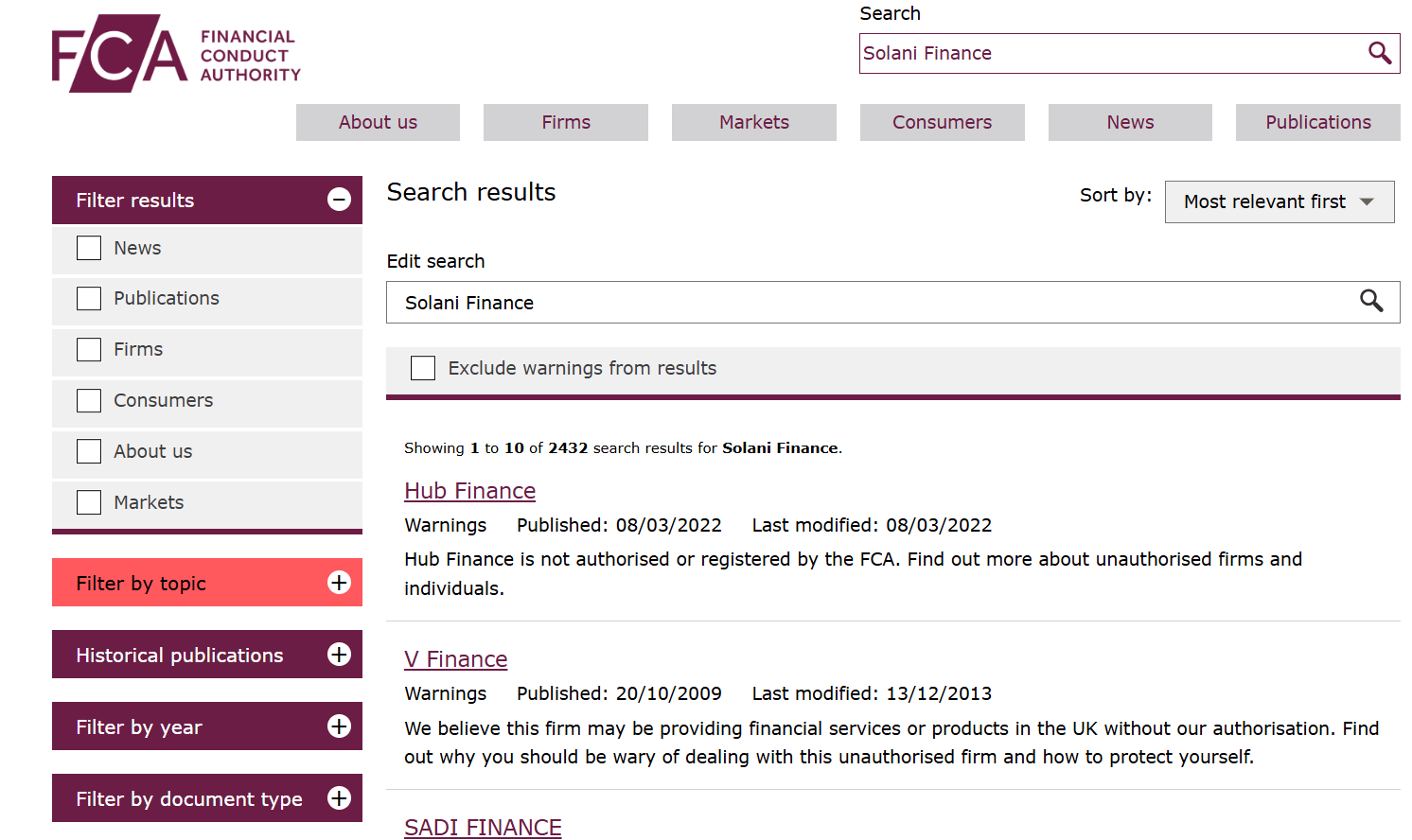Click the Edit search text field
Image resolution: width=1412 pixels, height=840 pixels.
tap(871, 303)
